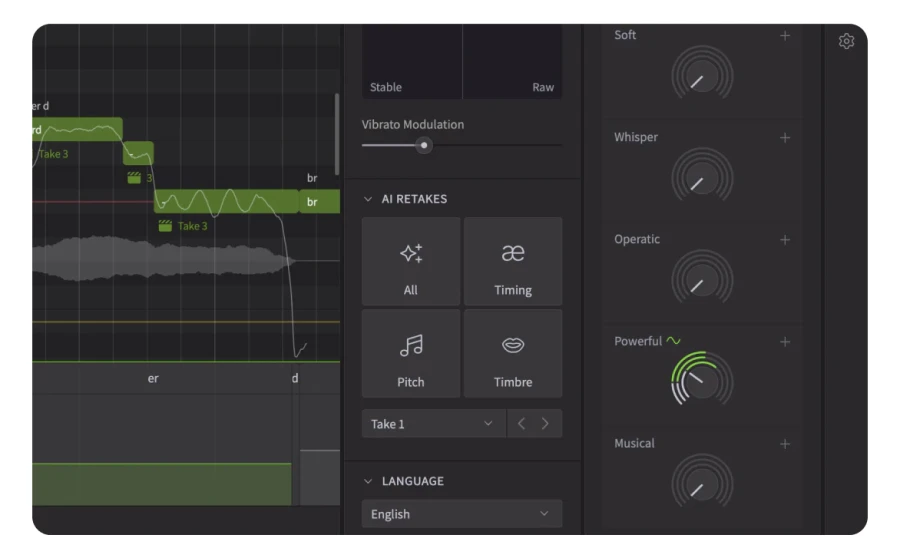
Task: Collapse the LANGUAGE section
Action: pyautogui.click(x=368, y=481)
